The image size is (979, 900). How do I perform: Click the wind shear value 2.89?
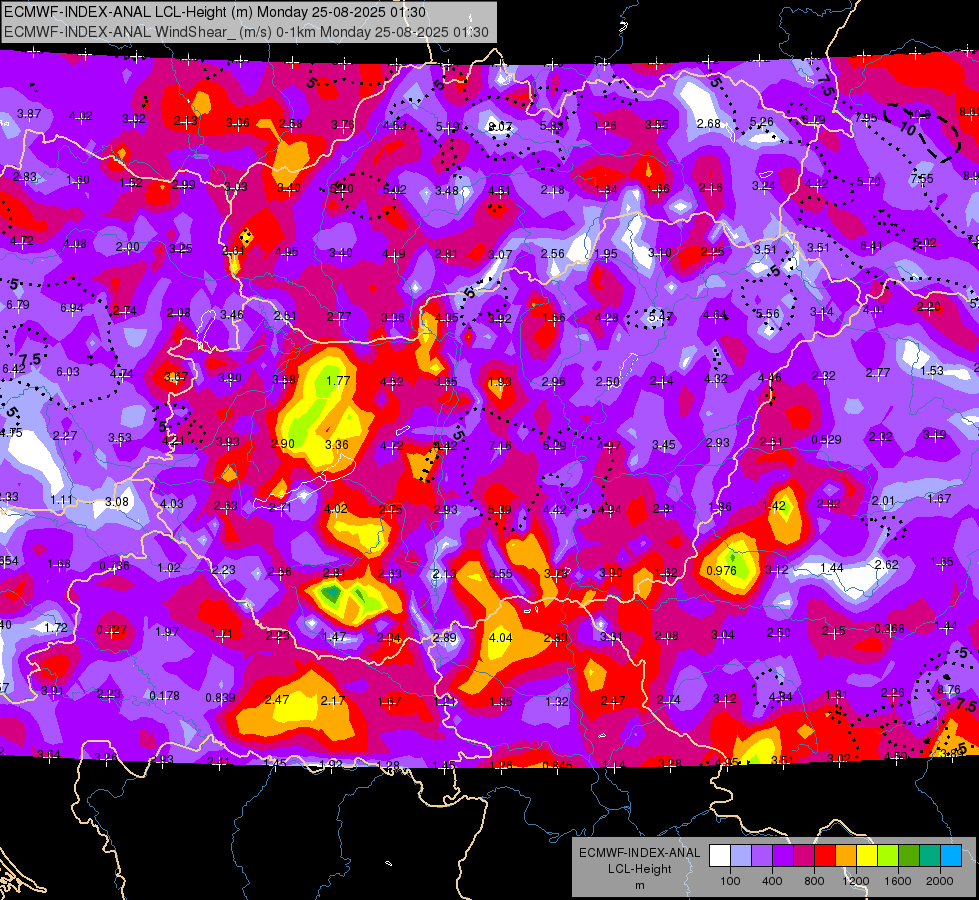[445, 638]
